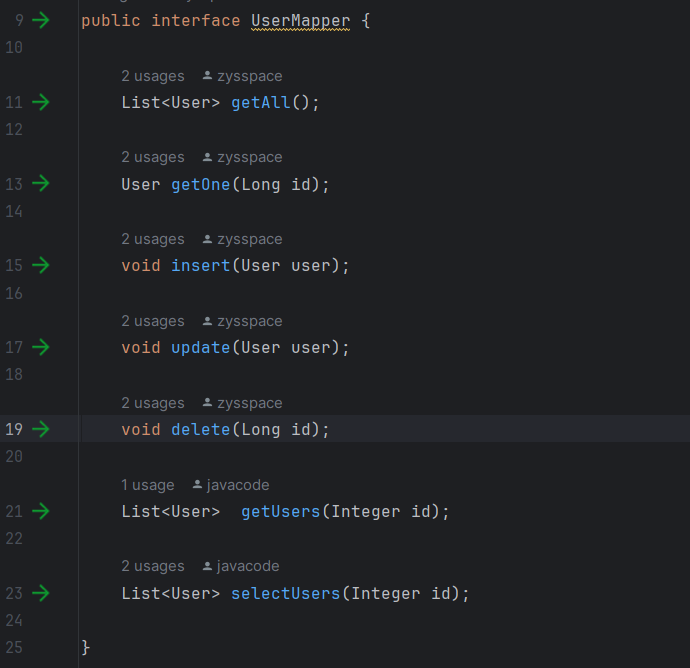Screen dimensions: 690x668
Task: Click the selectUsers method name
Action: coord(286,593)
